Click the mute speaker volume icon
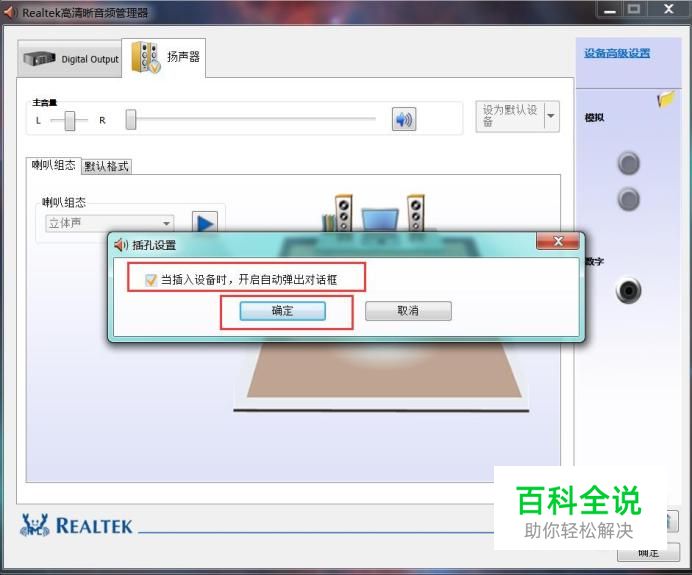 (404, 119)
